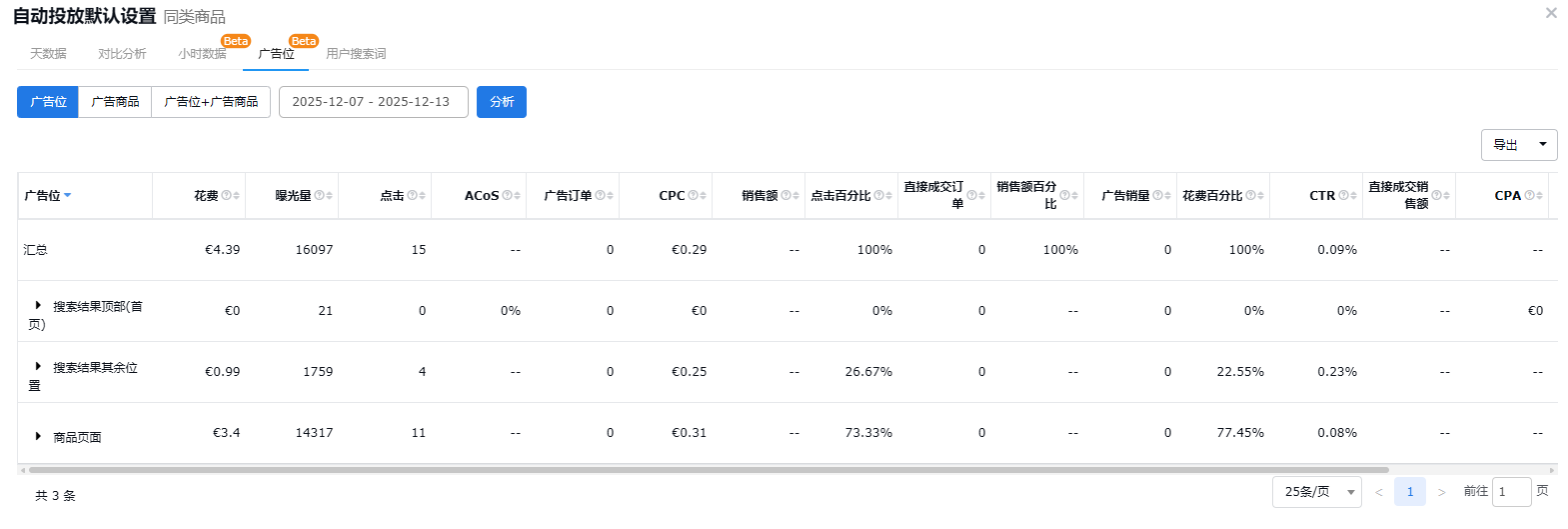This screenshot has width=1568, height=529.
Task: Open the 用户搜索词 tab
Action: click(356, 54)
